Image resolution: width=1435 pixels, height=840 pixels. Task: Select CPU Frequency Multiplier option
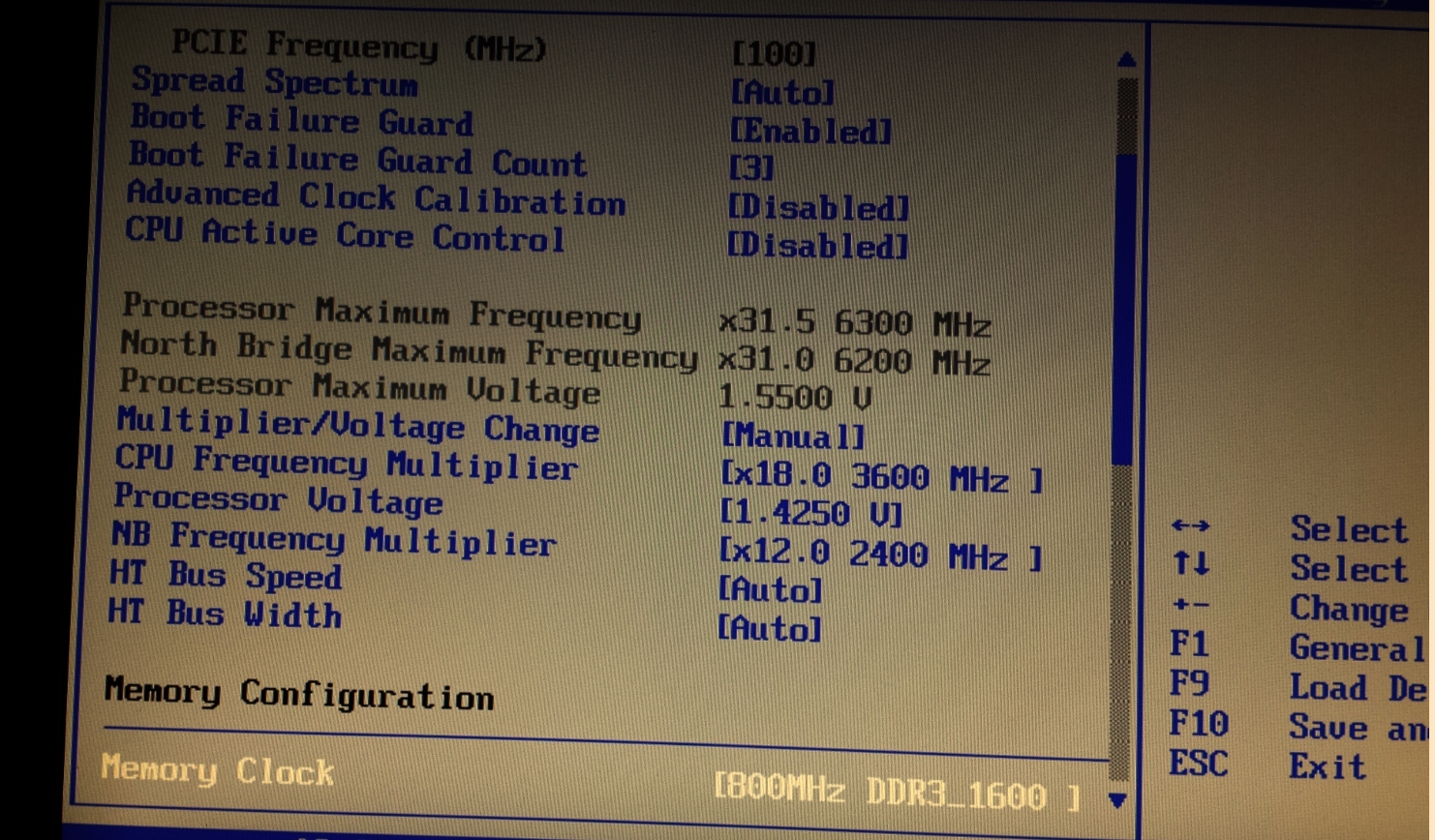click(347, 463)
